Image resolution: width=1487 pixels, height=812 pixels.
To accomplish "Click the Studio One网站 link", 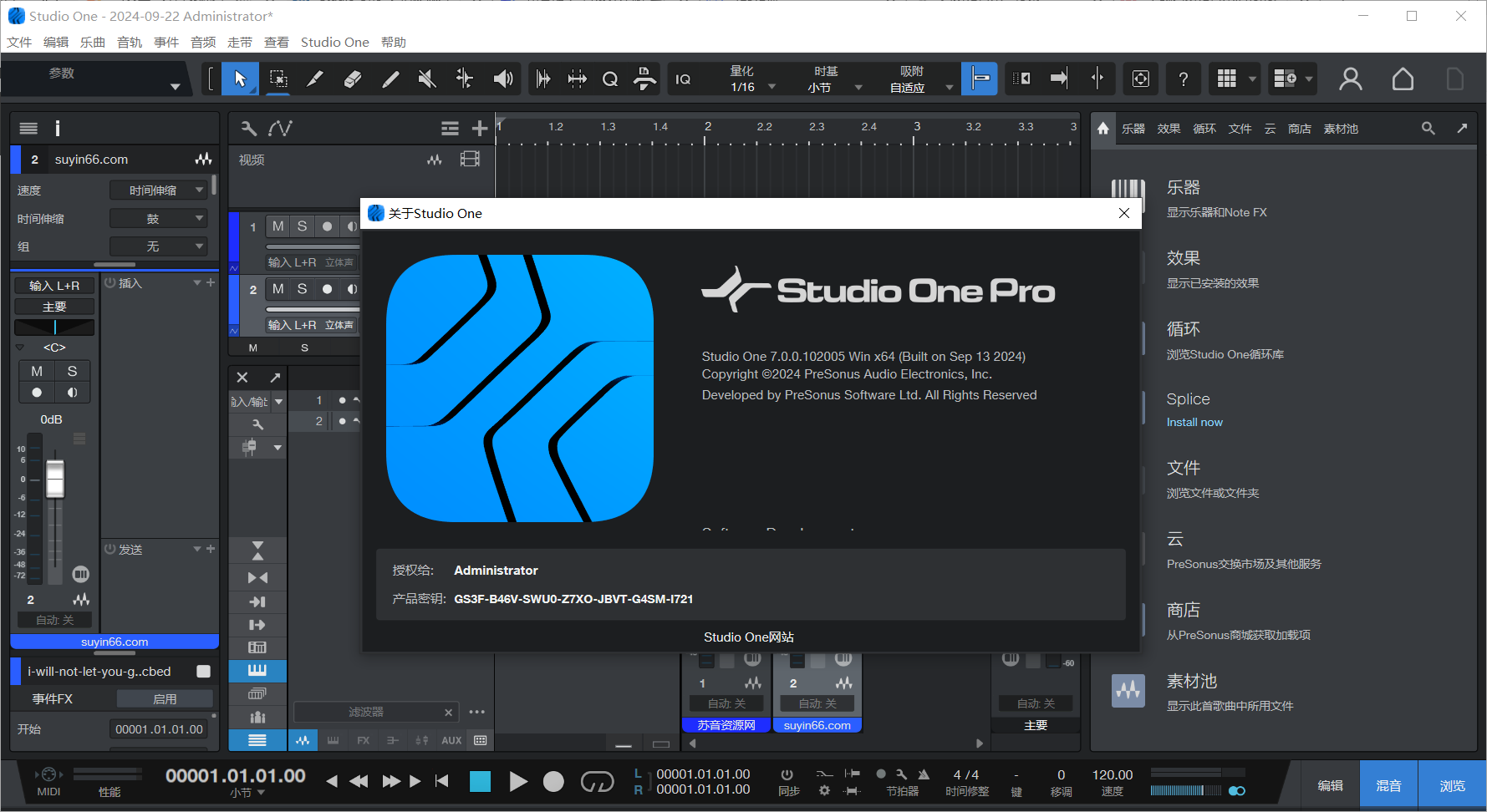I will 748,637.
